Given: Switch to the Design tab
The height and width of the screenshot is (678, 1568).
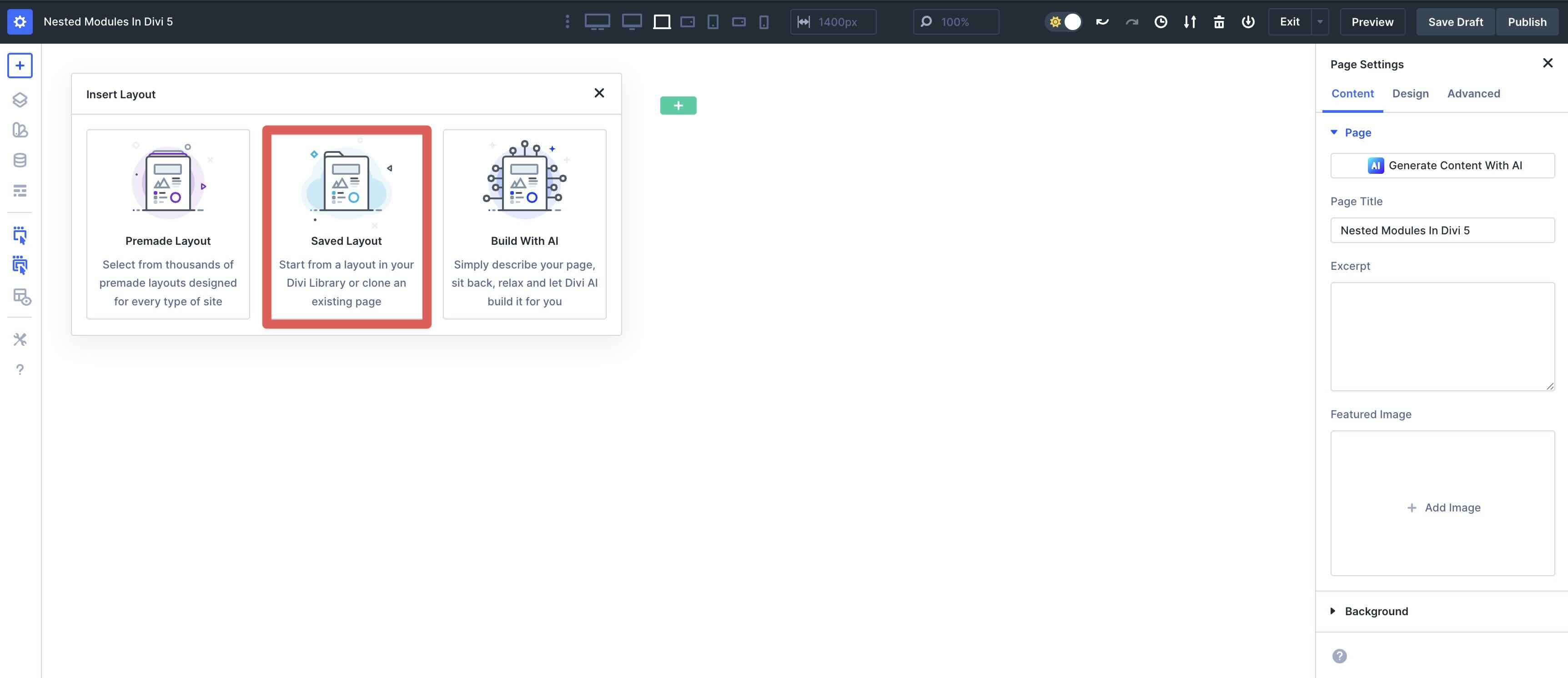Looking at the screenshot, I should pyautogui.click(x=1410, y=93).
